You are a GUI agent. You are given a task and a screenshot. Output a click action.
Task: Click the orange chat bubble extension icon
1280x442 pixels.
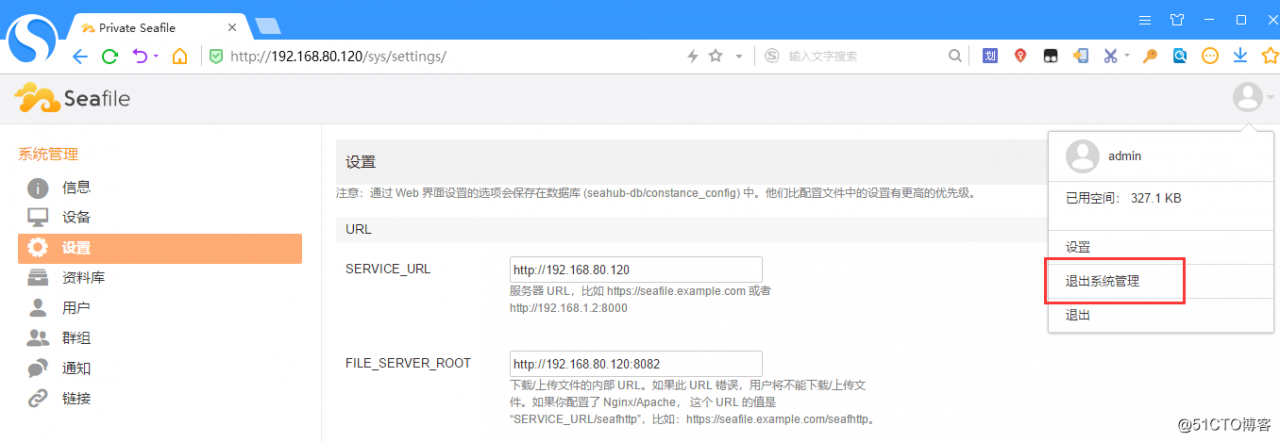[x=1210, y=56]
